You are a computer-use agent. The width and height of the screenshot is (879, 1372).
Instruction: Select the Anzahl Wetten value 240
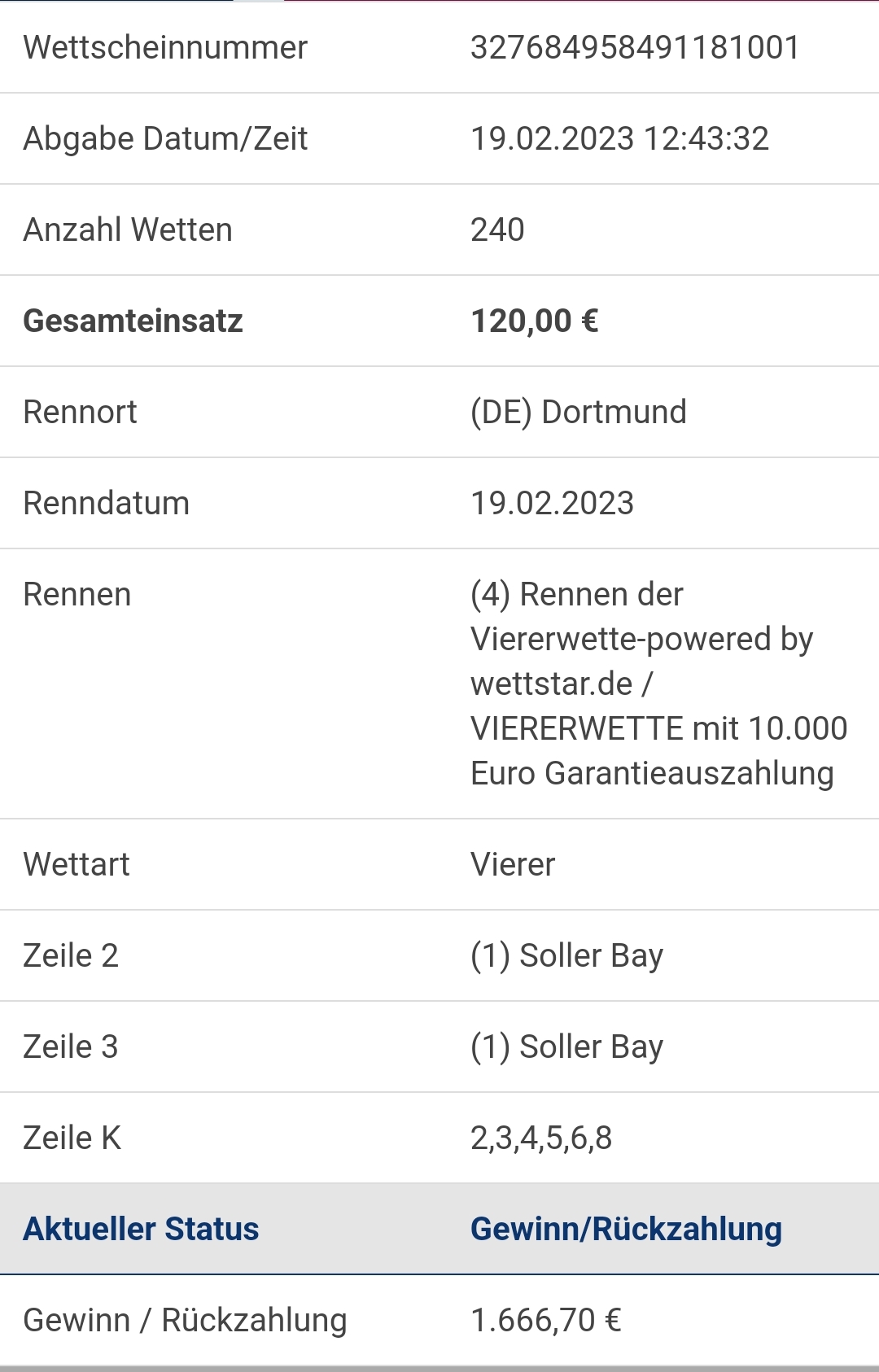[497, 229]
